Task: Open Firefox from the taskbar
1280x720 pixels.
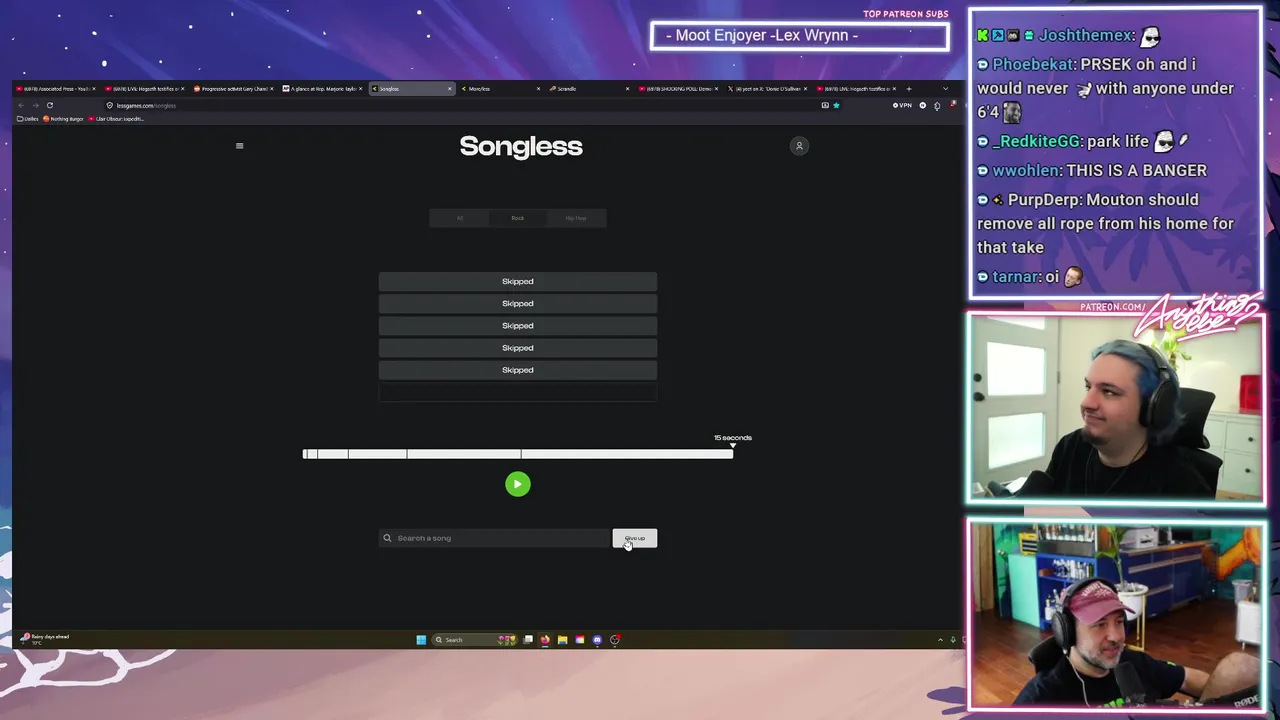Action: 545,640
